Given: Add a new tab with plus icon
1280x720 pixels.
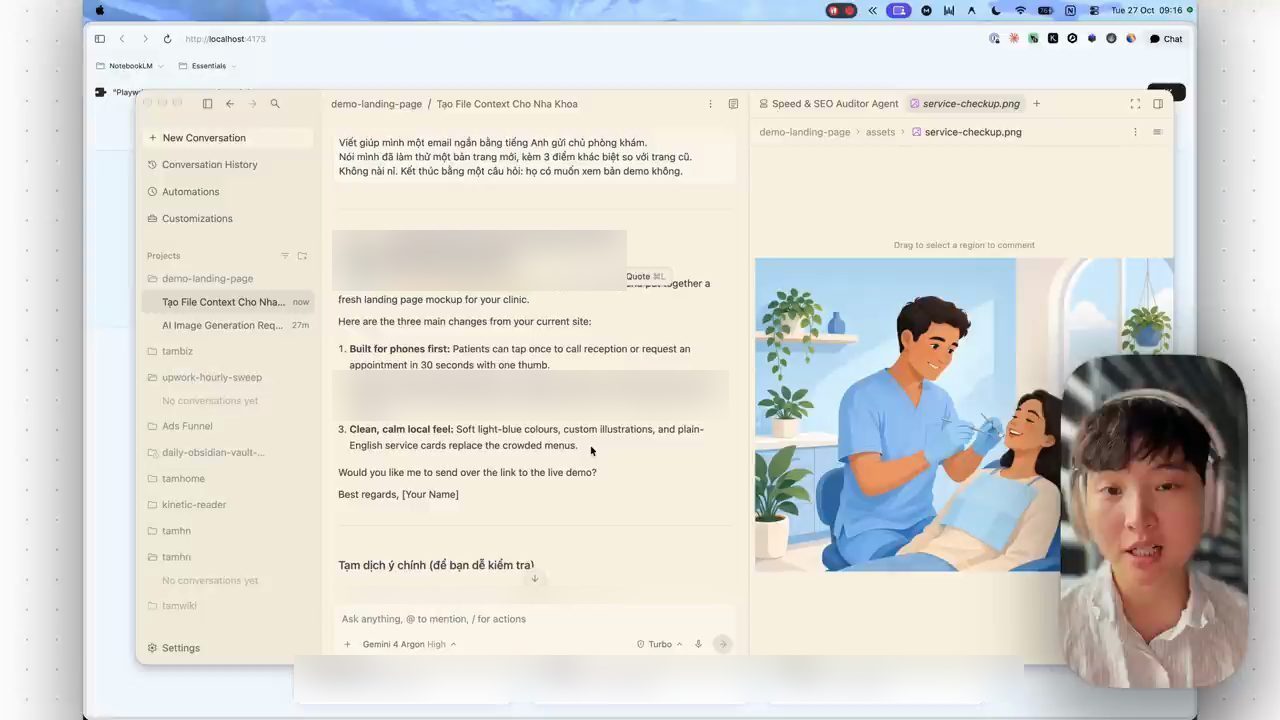Looking at the screenshot, I should pos(1036,104).
